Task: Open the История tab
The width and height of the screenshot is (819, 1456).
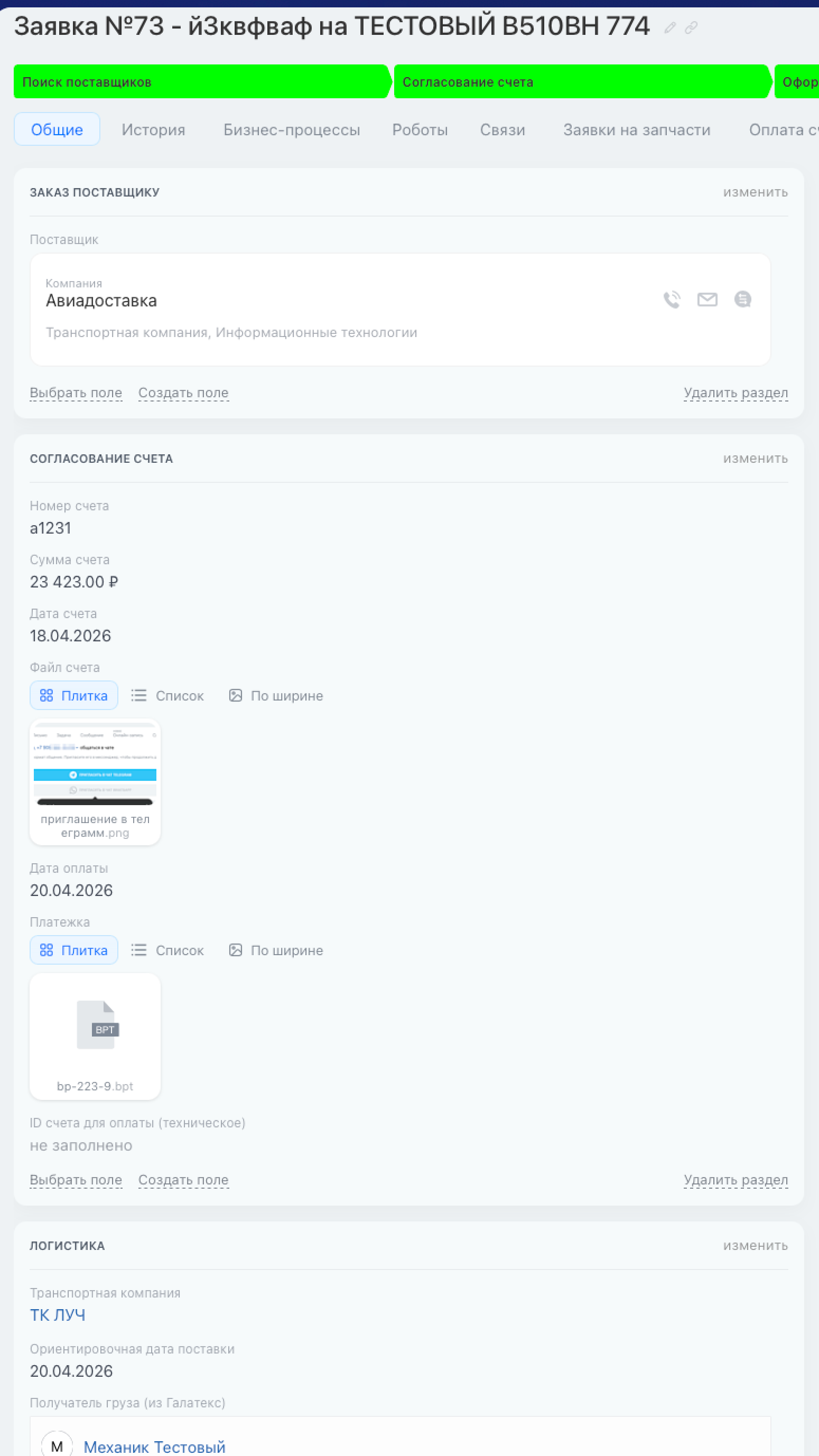Action: (153, 129)
